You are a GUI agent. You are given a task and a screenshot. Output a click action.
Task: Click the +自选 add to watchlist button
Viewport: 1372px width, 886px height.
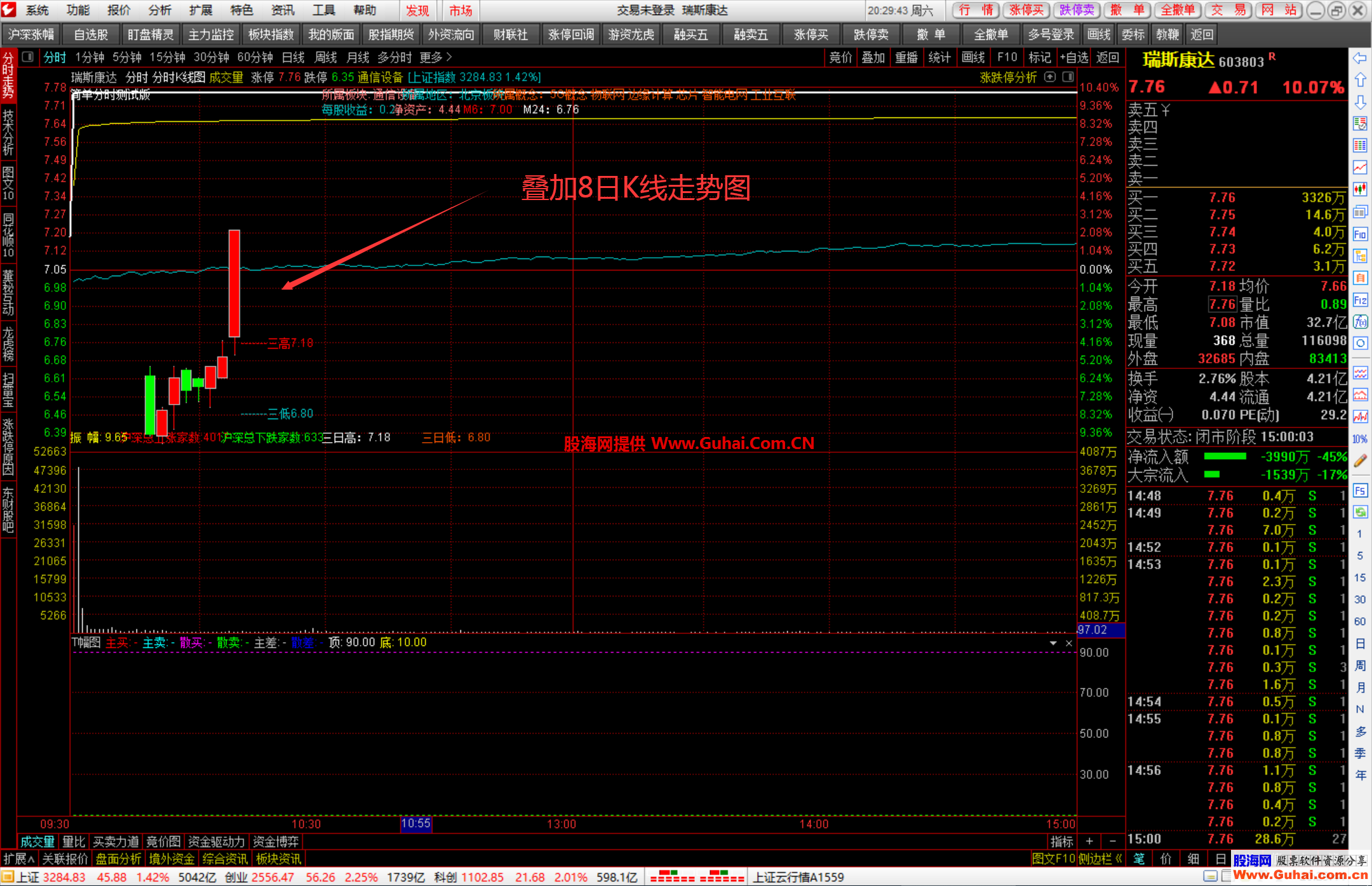point(1073,58)
